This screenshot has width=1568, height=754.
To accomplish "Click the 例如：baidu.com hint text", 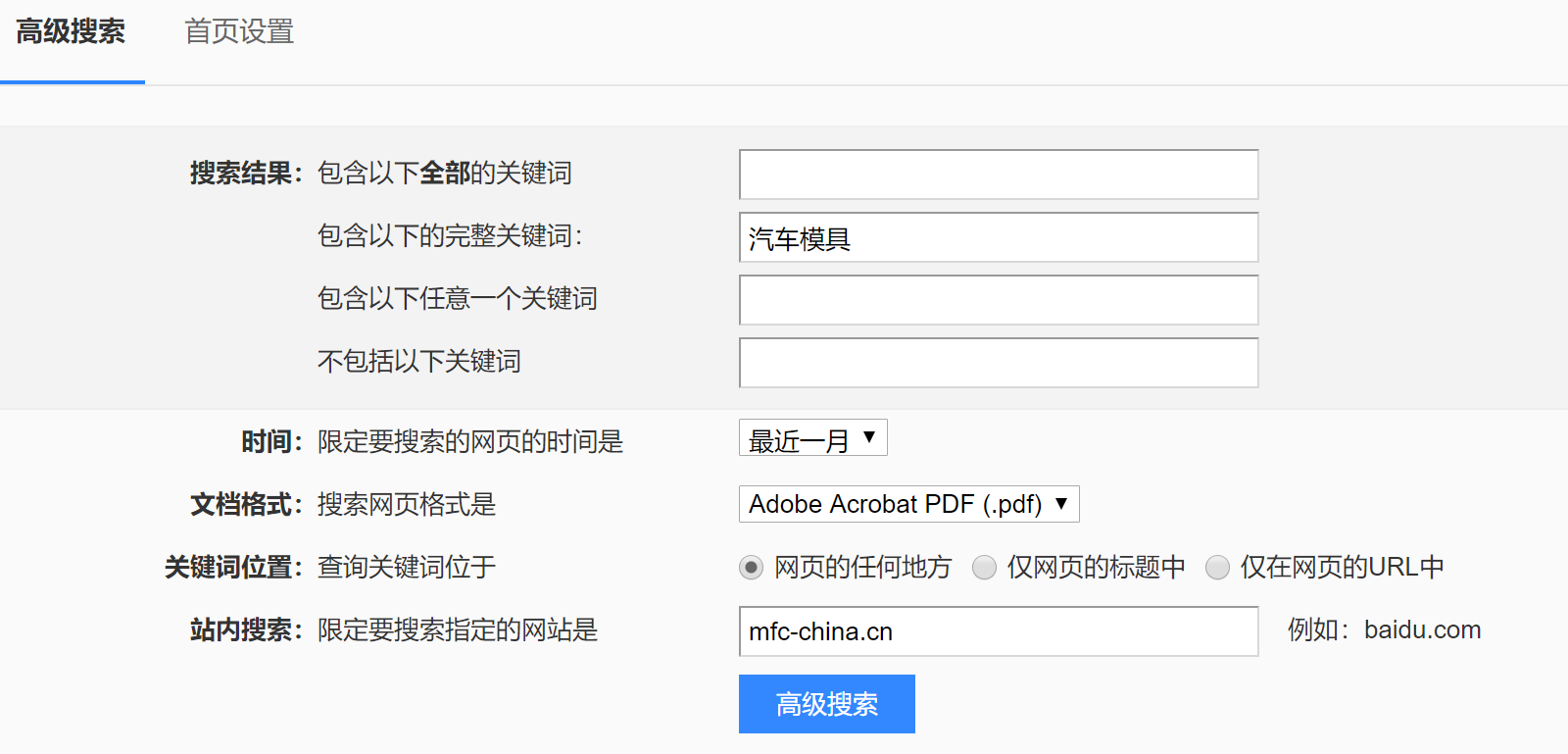I will pyautogui.click(x=1384, y=630).
